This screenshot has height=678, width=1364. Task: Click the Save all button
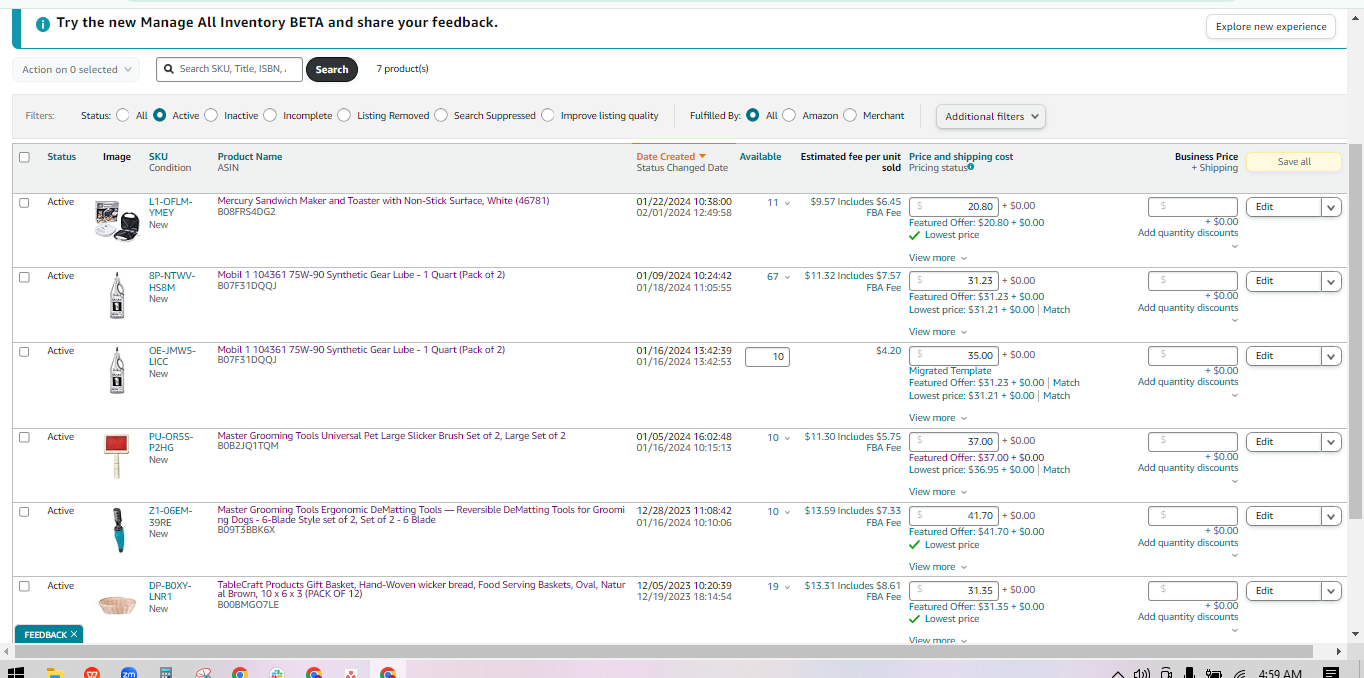pyautogui.click(x=1294, y=162)
